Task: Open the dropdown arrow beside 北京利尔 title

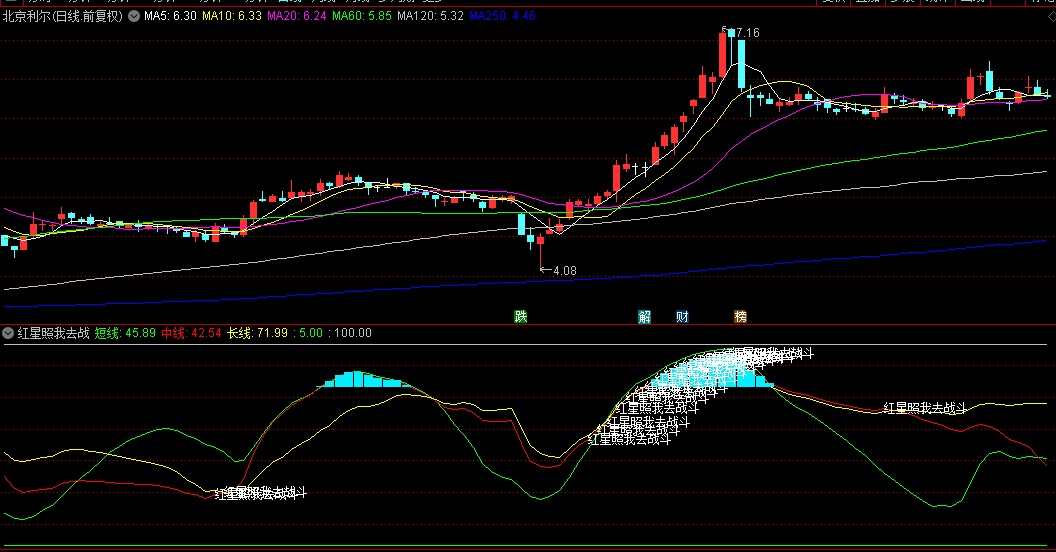Action: 134,16
